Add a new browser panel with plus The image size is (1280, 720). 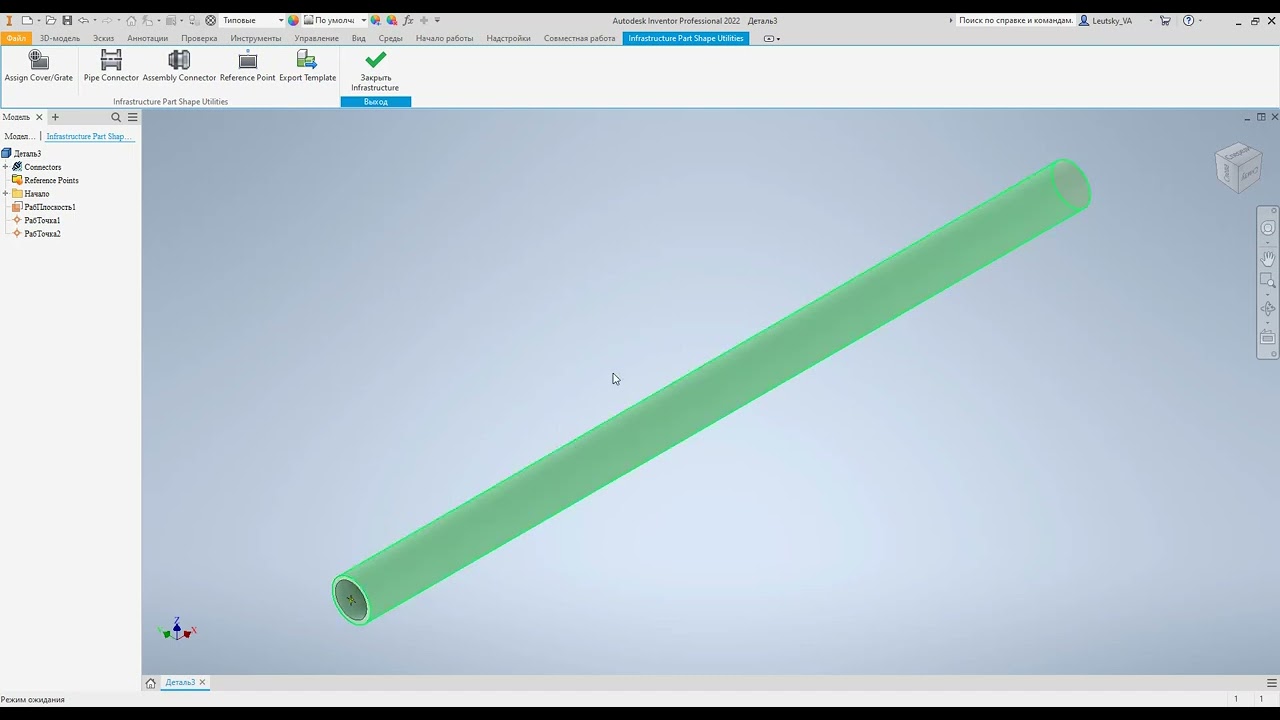pos(55,117)
